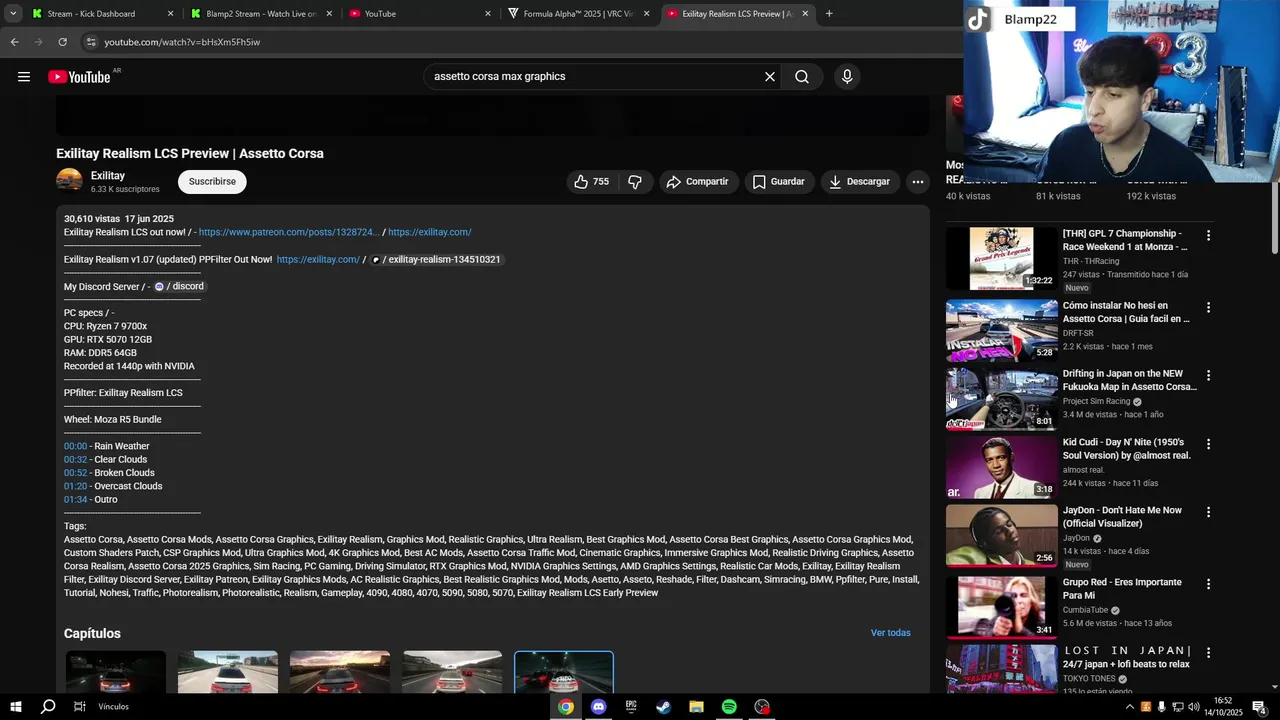Switch to Discord on the taskbar
The image size is (1280, 720).
point(598,707)
